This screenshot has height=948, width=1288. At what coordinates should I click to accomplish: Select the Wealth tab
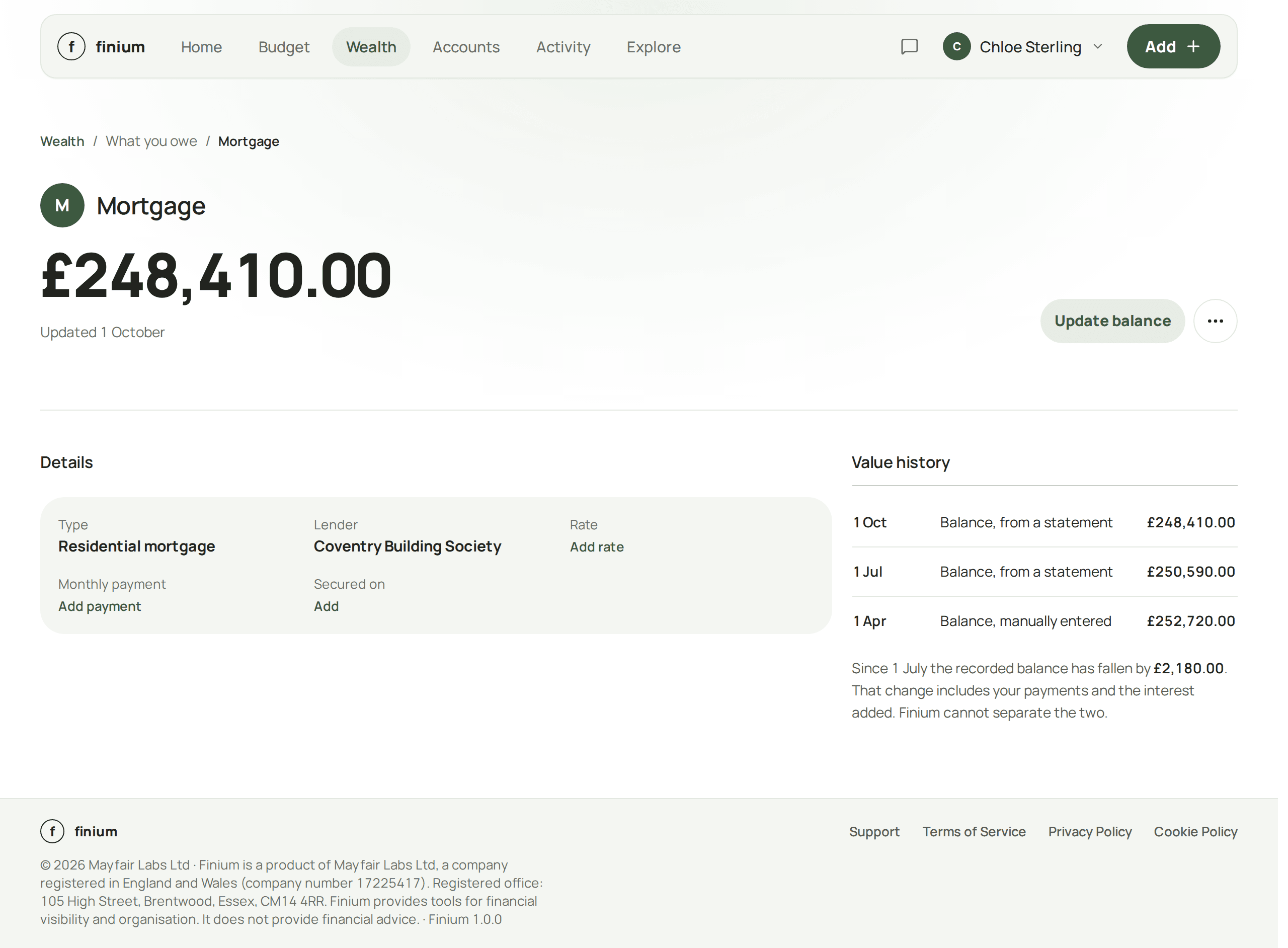coord(371,47)
